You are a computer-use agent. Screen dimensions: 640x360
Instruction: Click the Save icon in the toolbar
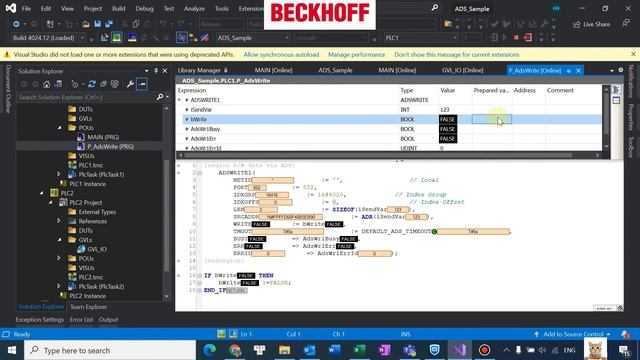(x=98, y=24)
